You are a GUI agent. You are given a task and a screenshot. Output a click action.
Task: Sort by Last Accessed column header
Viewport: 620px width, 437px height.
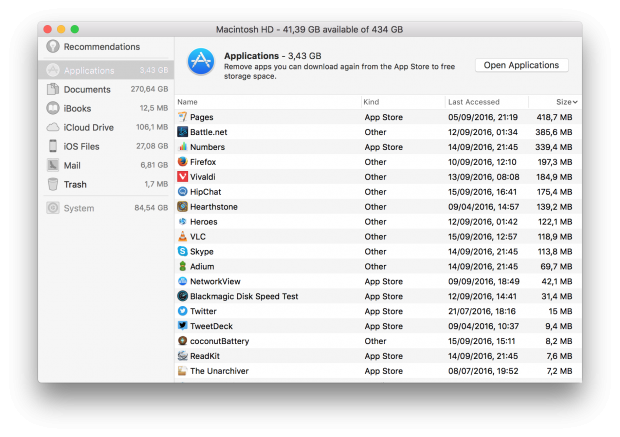coord(474,102)
